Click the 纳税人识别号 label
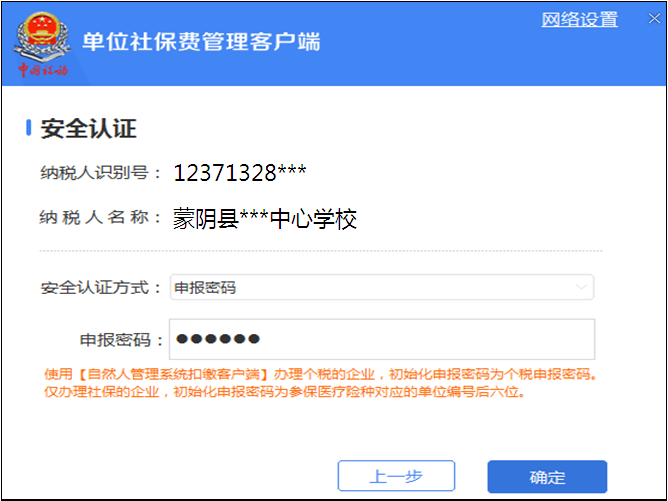Screen dimensions: 668x501 101,173
